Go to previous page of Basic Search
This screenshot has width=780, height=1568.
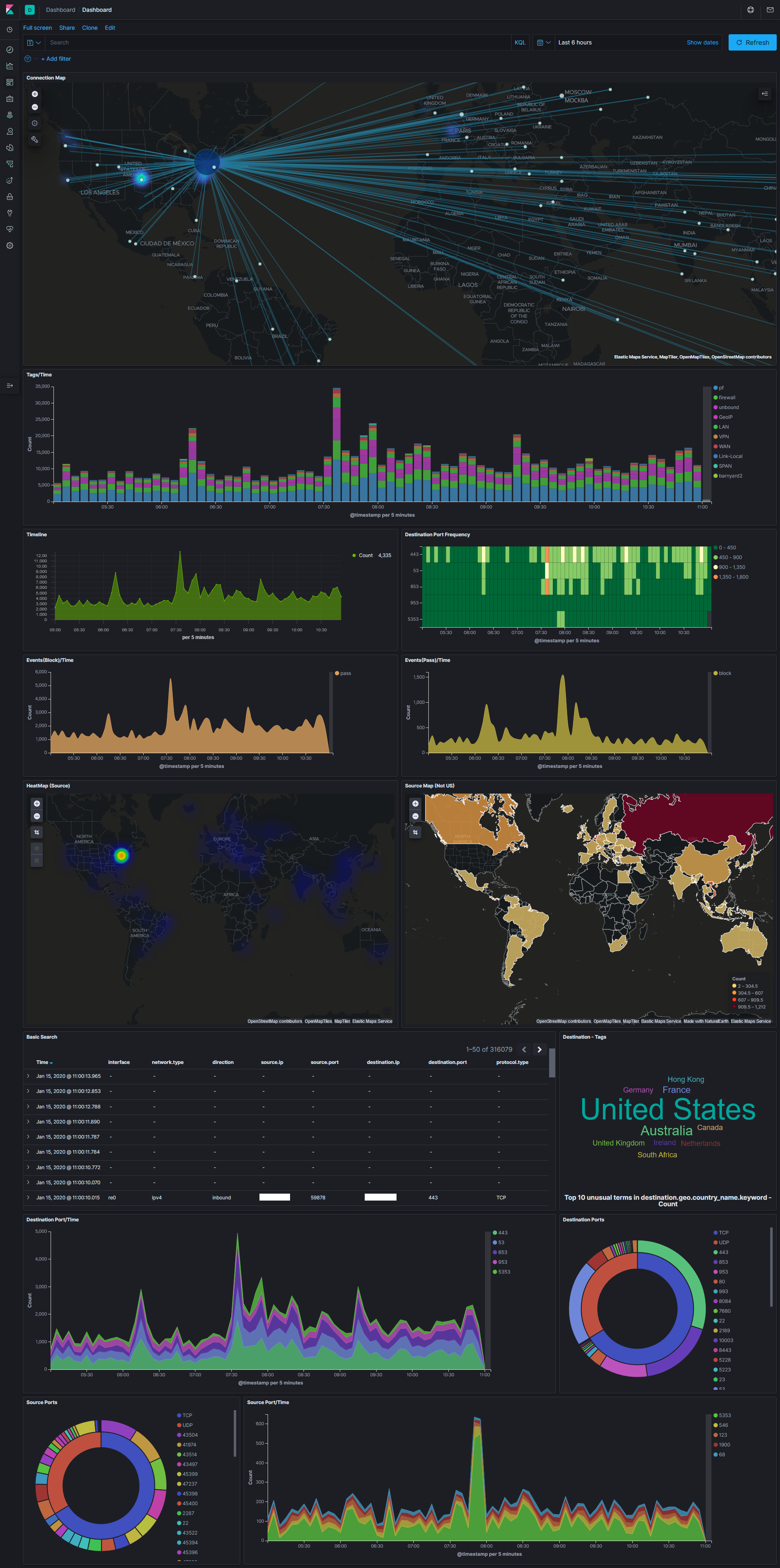pos(524,1049)
